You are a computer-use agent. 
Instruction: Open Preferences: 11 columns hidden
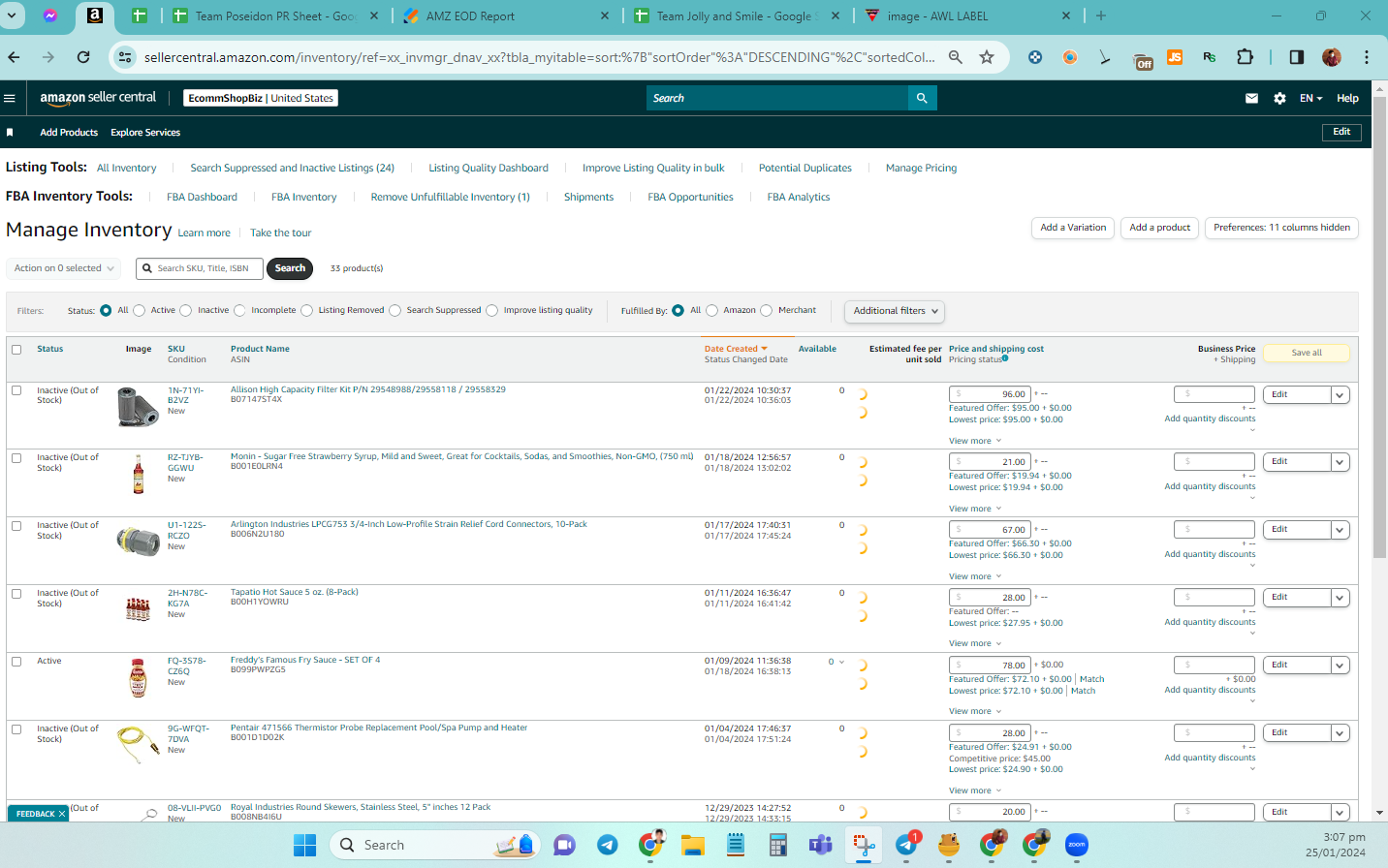pyautogui.click(x=1281, y=228)
